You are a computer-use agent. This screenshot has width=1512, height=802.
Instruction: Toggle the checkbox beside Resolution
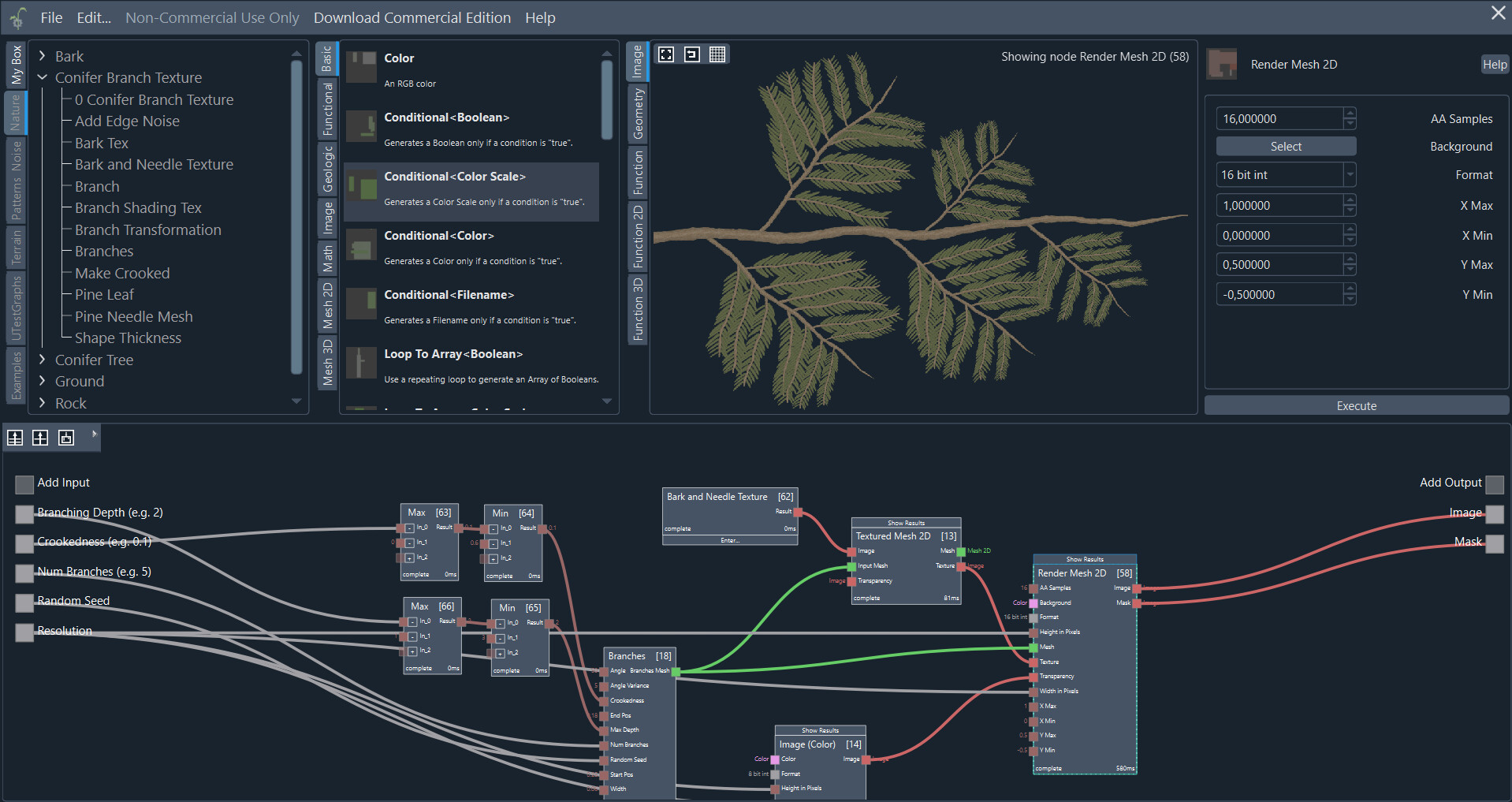coord(23,632)
